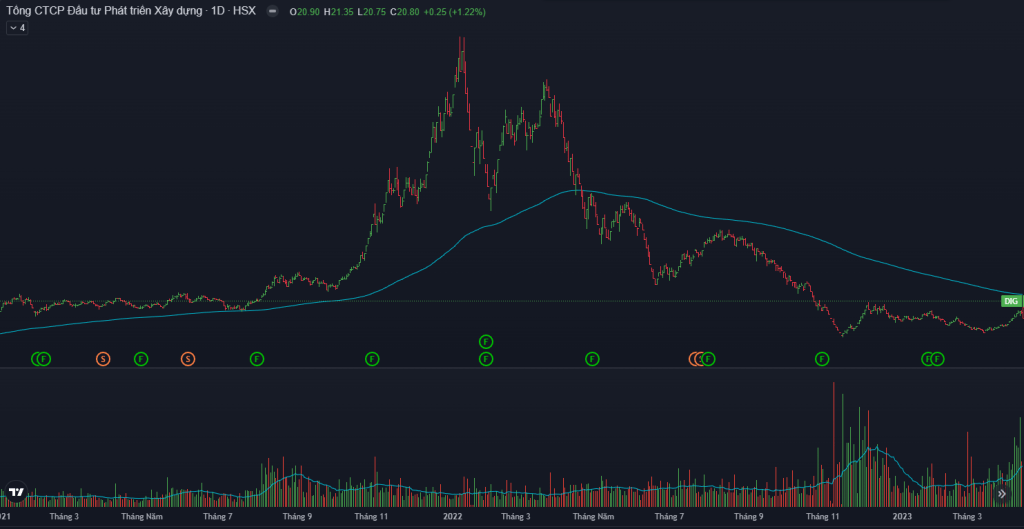This screenshot has height=529, width=1024.
Task: Click the 2023 label on the time axis
Action: tap(902, 517)
